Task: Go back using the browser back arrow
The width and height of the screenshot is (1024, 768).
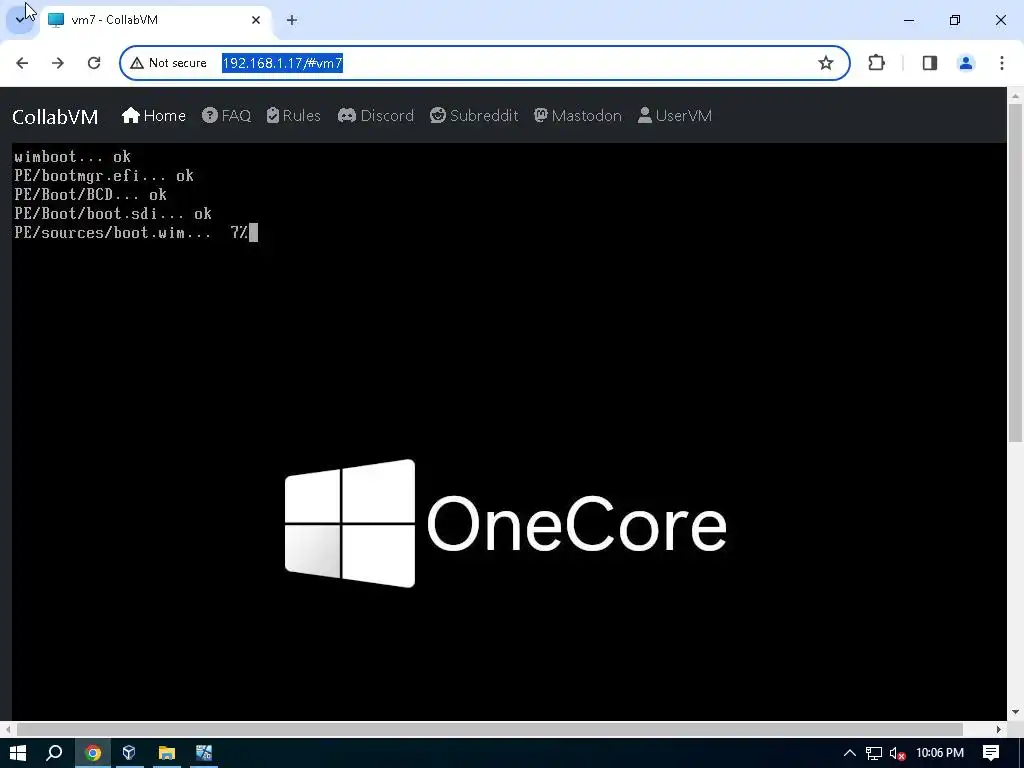Action: coord(22,63)
